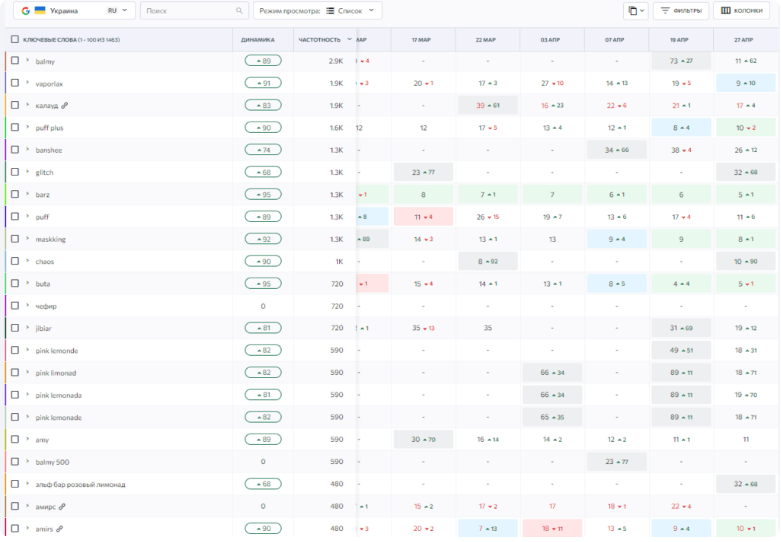Image resolution: width=781 pixels, height=542 pixels.
Task: Click keyword text чефир
Action: click(x=46, y=306)
